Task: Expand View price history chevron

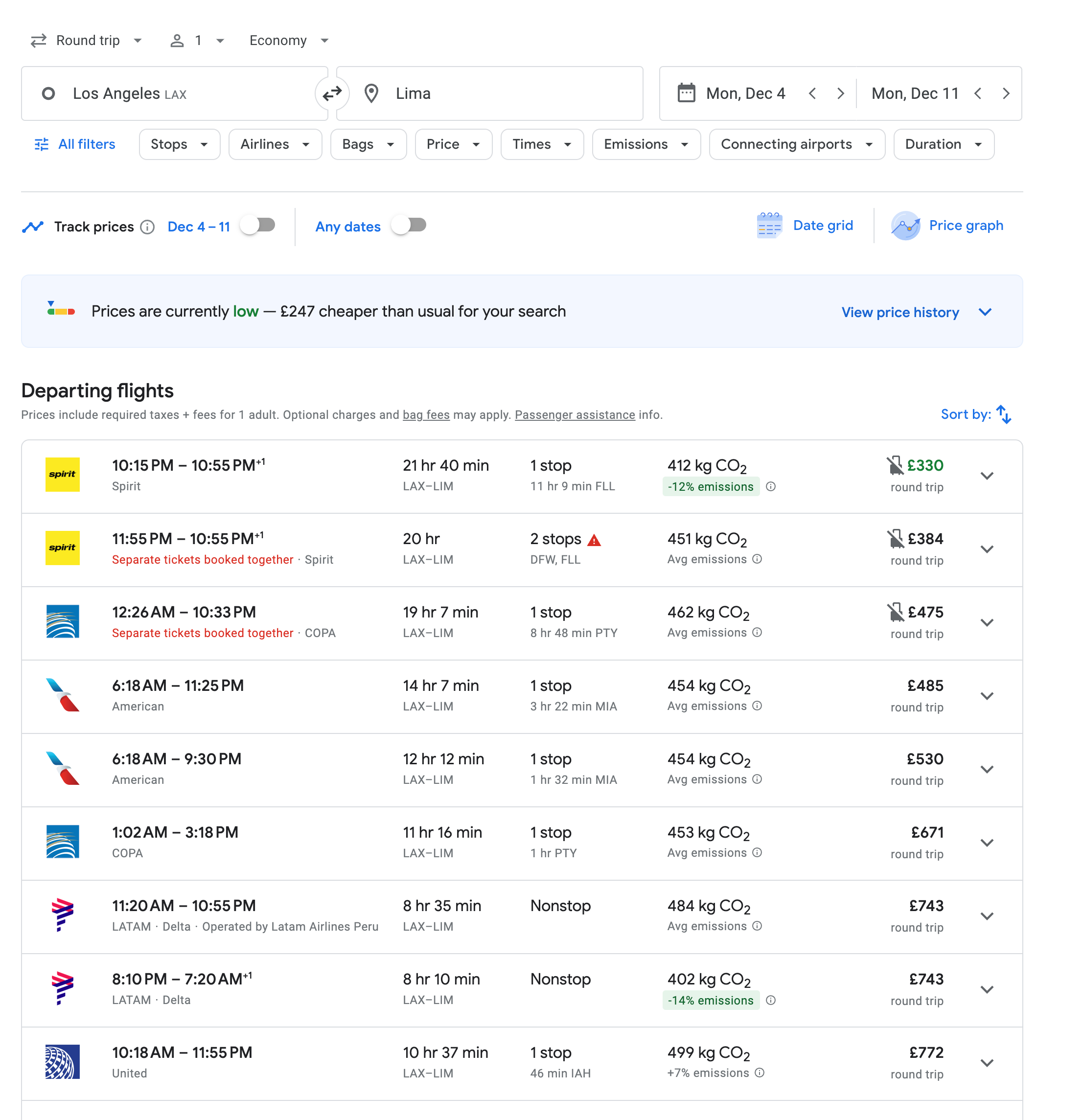Action: point(985,312)
